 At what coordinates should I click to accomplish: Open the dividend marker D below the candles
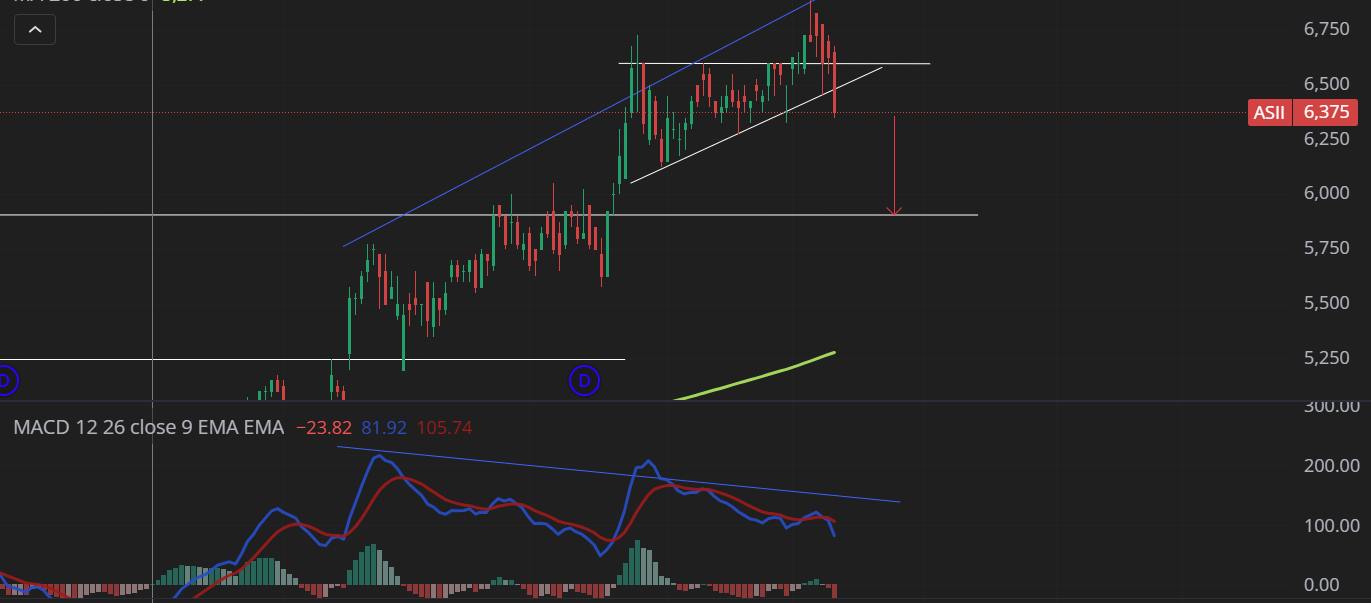[584, 380]
